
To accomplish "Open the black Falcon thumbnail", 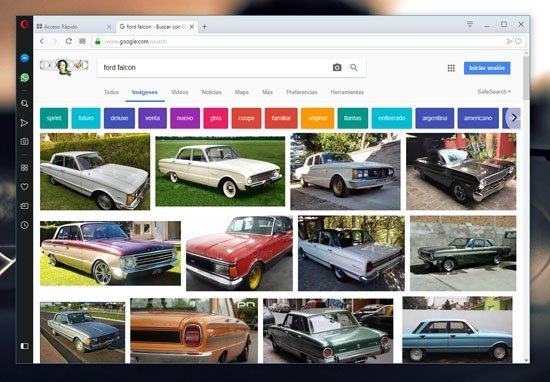I will tap(461, 172).
